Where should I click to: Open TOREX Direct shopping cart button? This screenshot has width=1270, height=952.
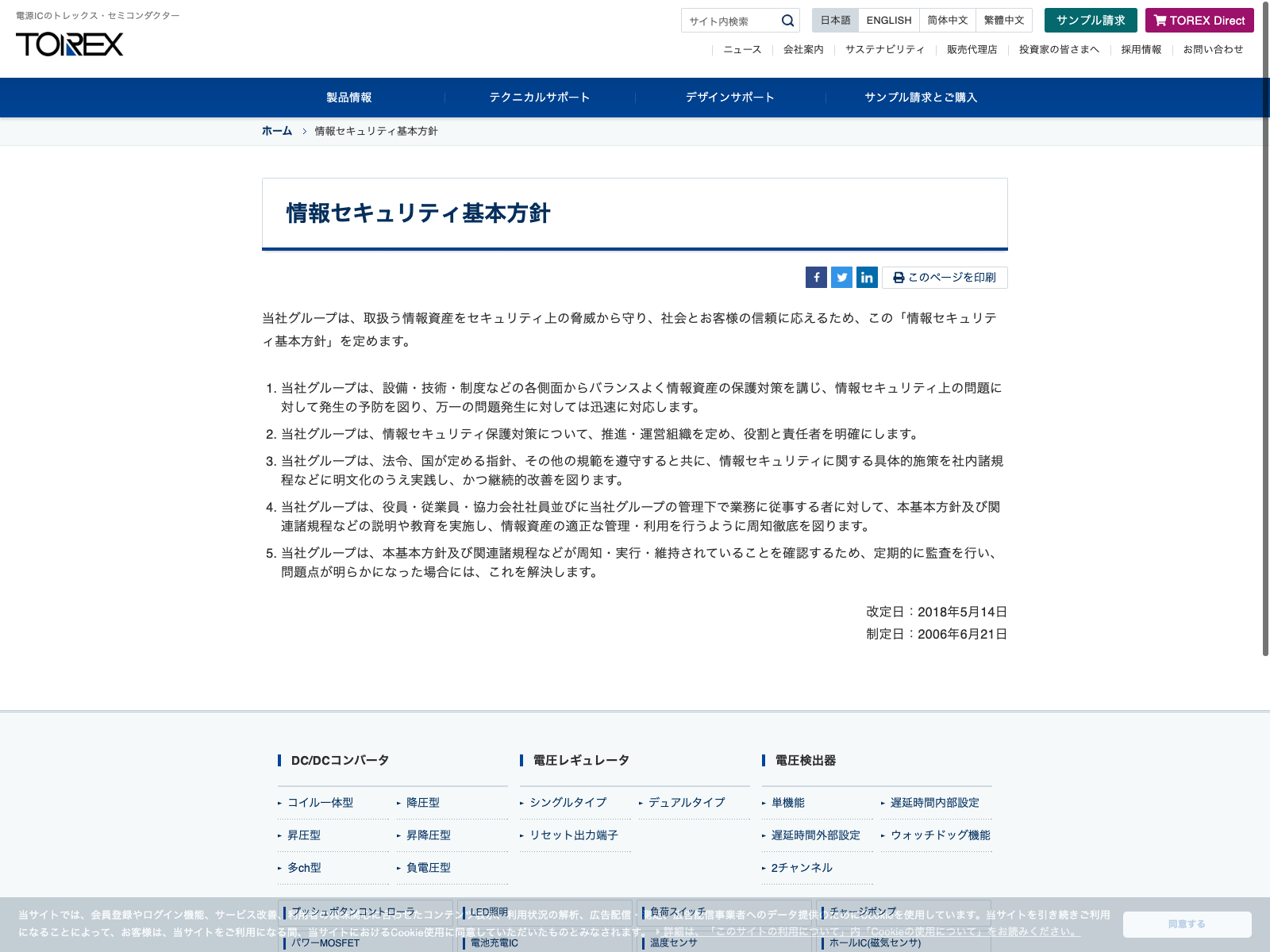tap(1199, 21)
